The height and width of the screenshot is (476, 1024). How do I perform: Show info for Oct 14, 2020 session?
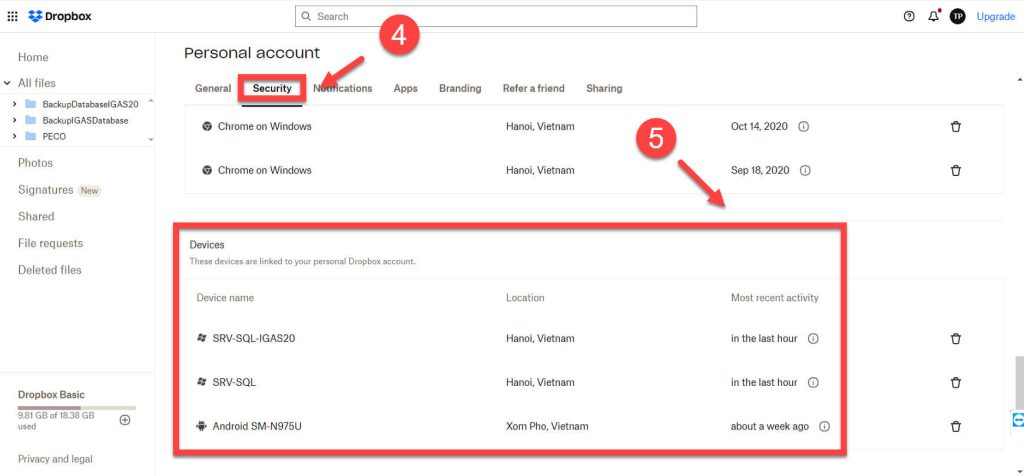(x=804, y=127)
